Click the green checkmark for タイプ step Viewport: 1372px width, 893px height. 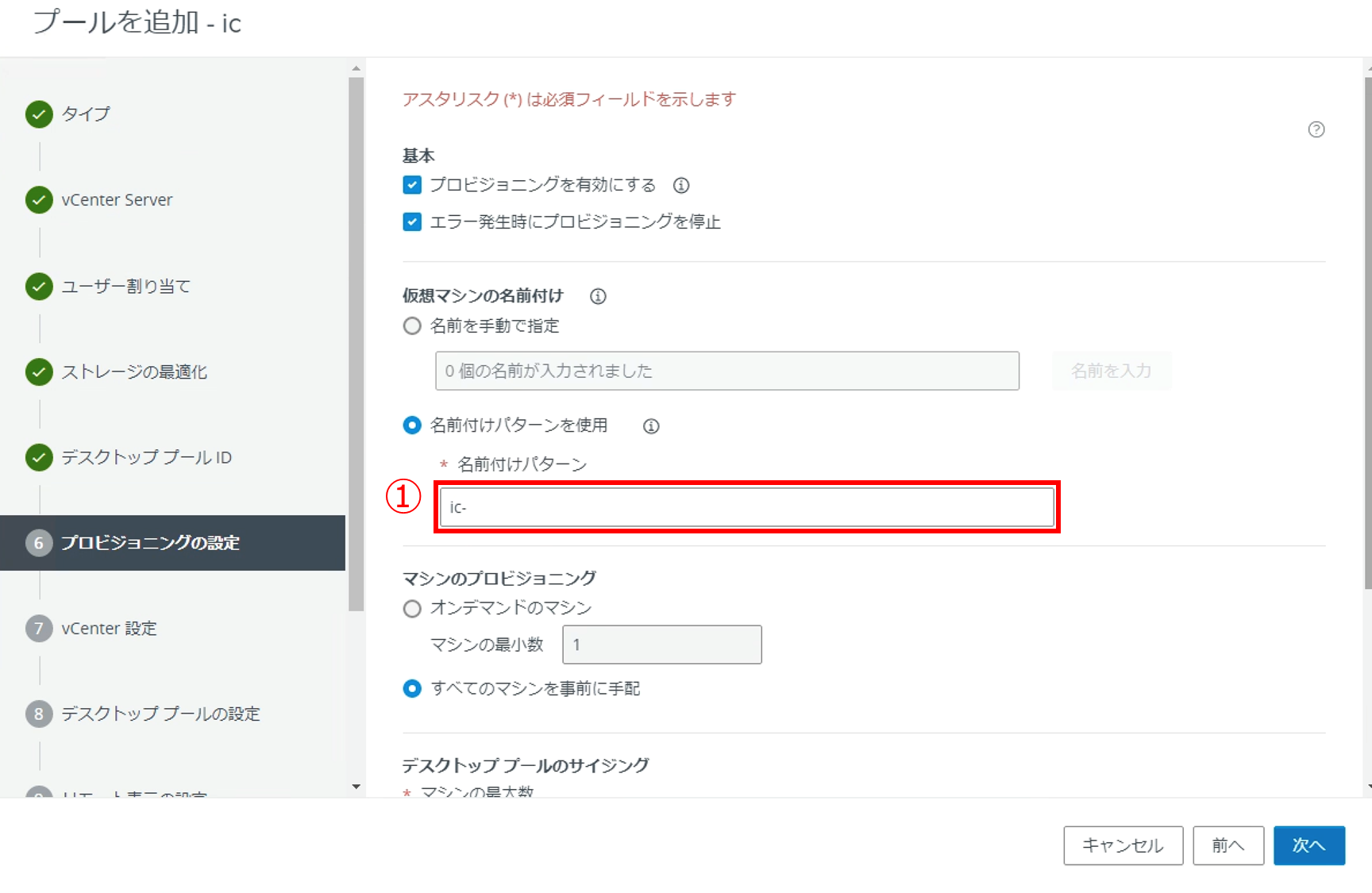[x=39, y=114]
